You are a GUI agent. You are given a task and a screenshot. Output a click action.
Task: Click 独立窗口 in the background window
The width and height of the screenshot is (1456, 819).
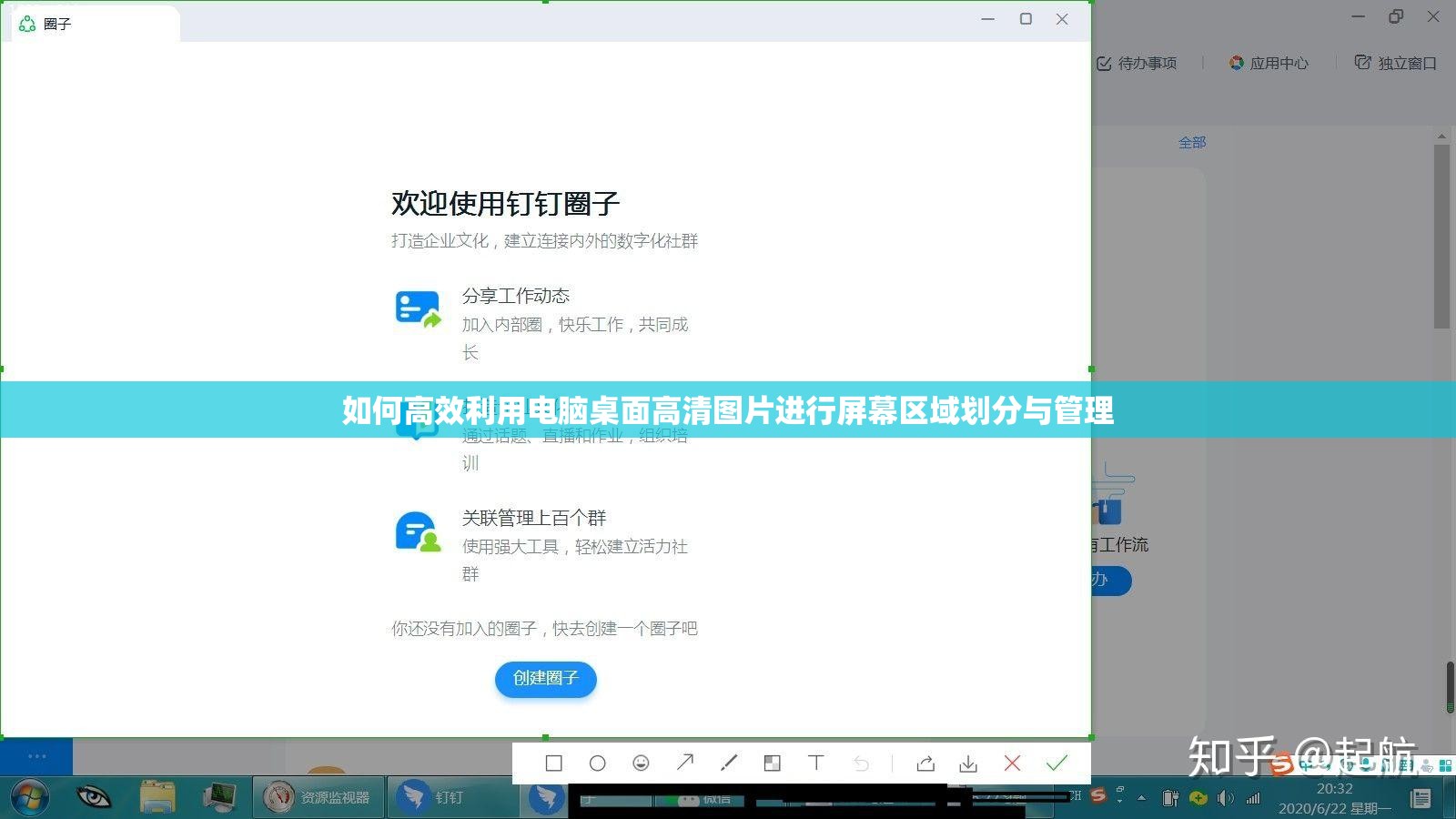(1396, 63)
